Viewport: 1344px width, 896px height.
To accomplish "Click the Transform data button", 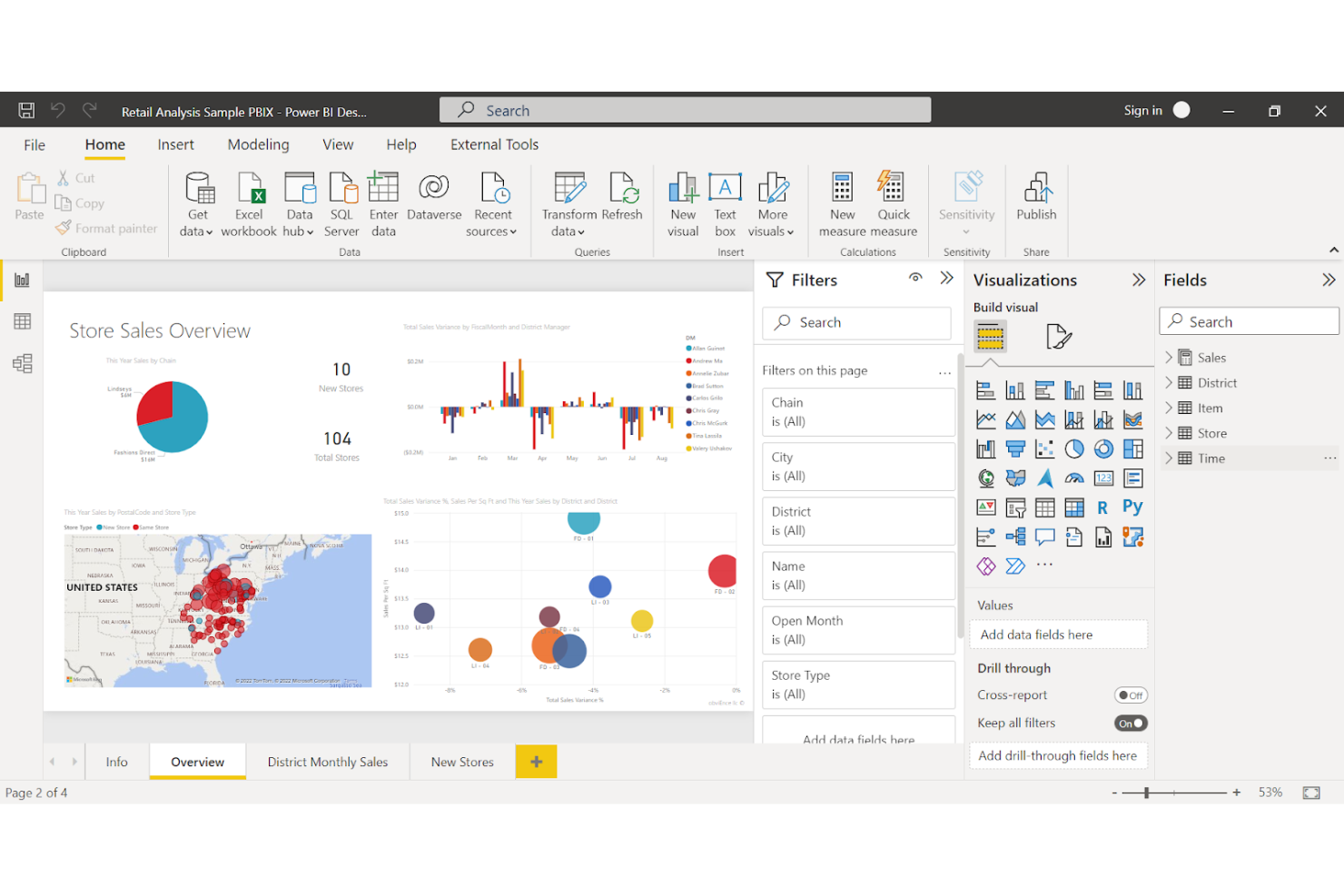I will [569, 205].
